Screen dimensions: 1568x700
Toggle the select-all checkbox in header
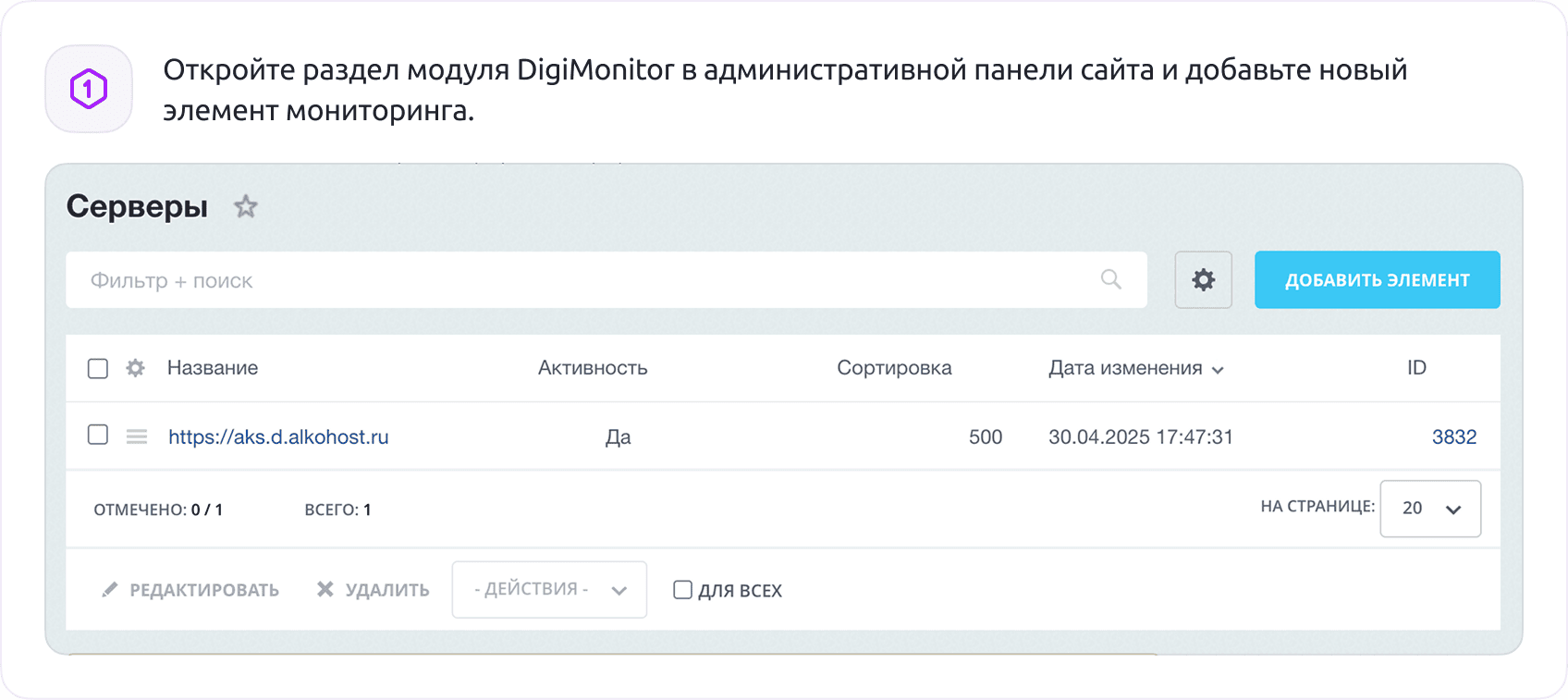98,368
